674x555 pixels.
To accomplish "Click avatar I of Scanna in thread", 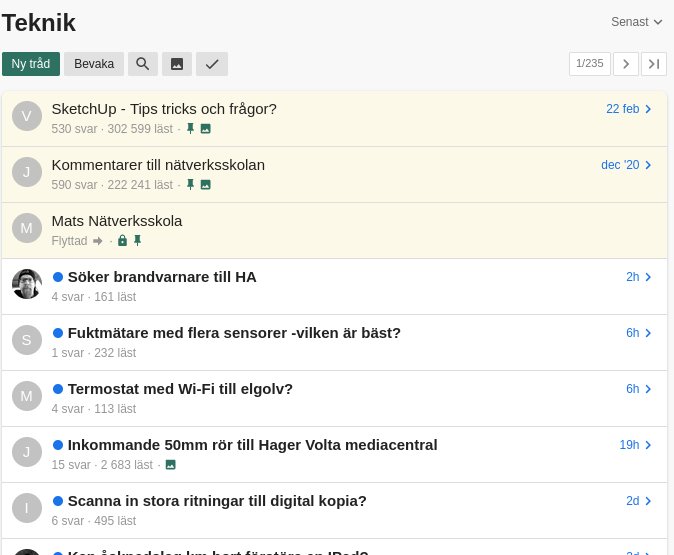I will click(27, 508).
